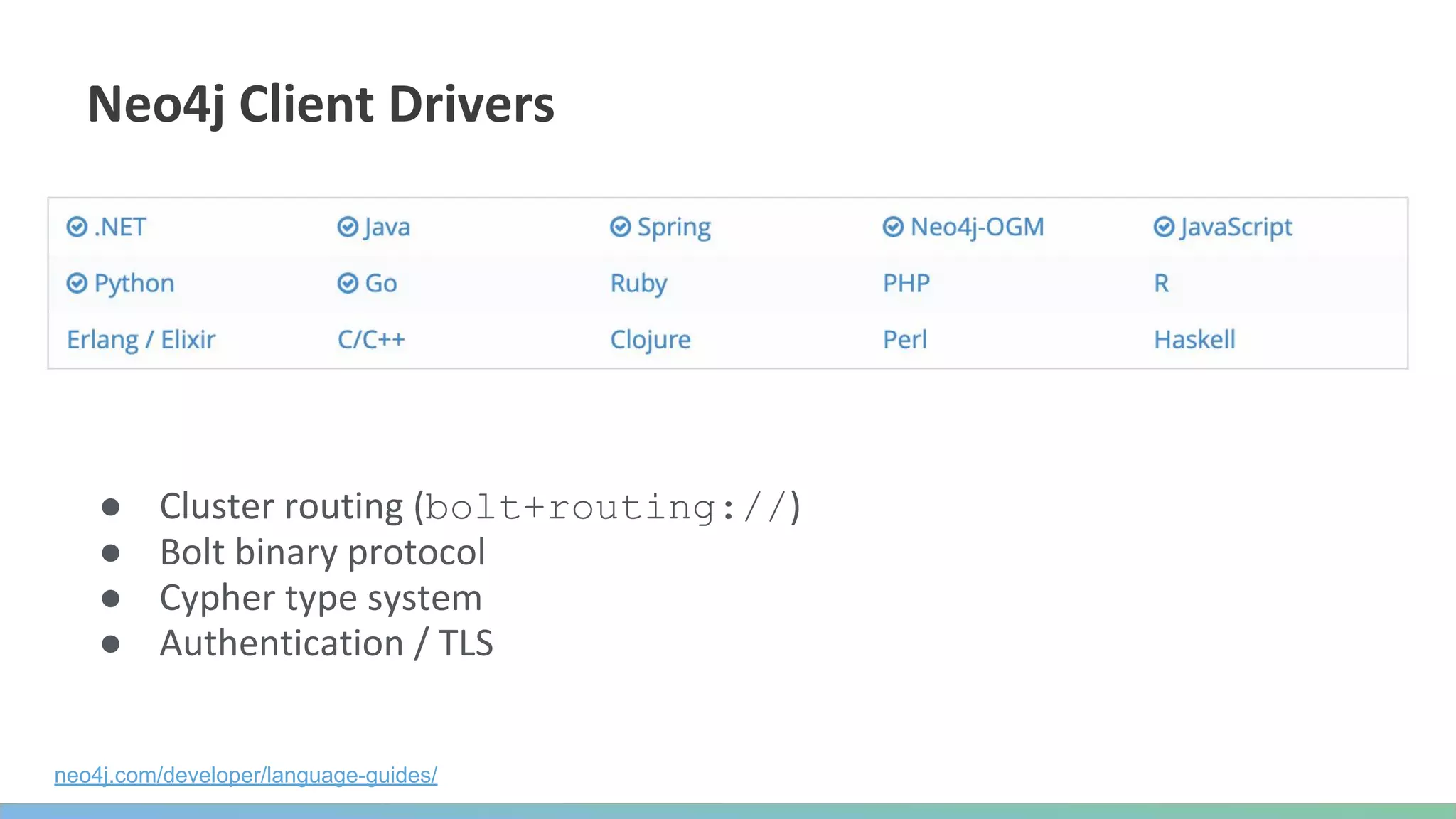Click the 'Neo4j Client Drivers' title
1456x819 pixels.
click(x=321, y=105)
